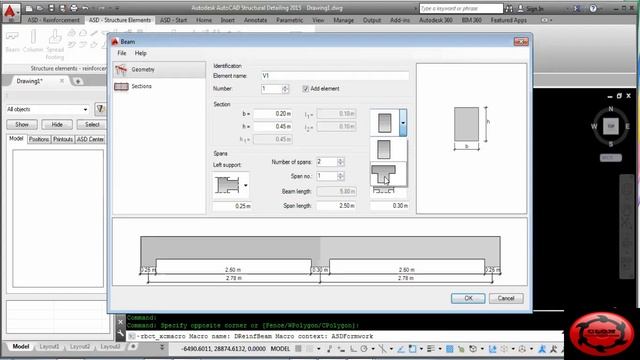
Task: Close the command line with its X icon
Action: [120, 322]
